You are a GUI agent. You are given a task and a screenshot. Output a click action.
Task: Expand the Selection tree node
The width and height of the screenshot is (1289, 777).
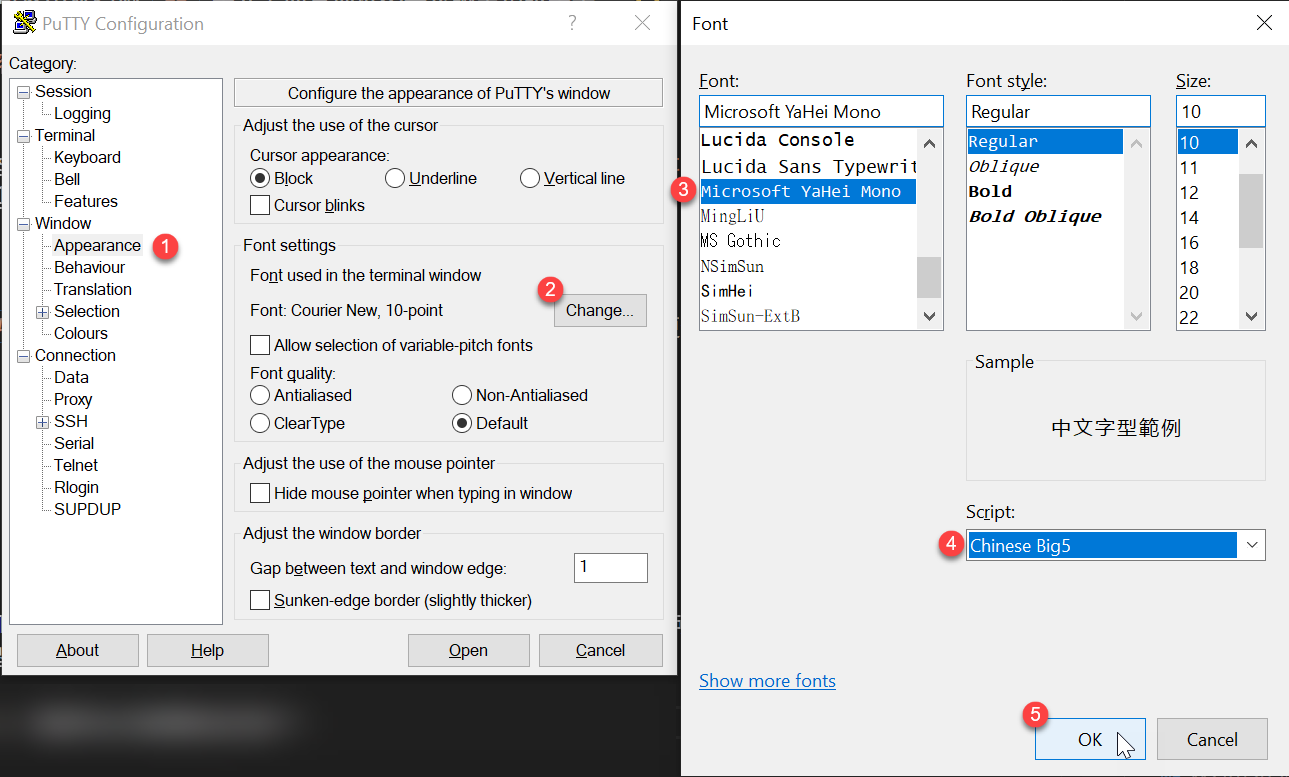(x=43, y=312)
